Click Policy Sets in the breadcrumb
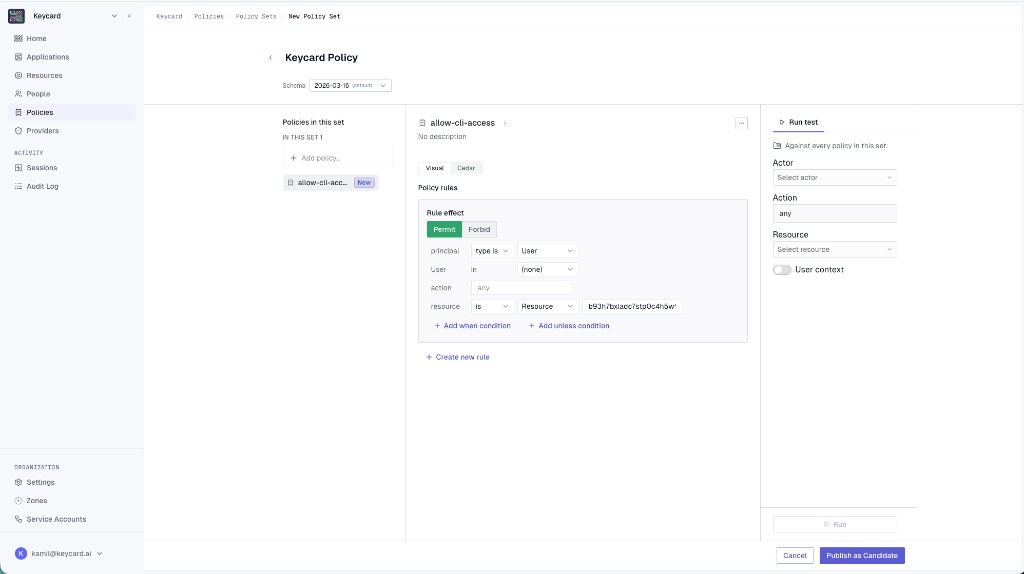 (256, 16)
